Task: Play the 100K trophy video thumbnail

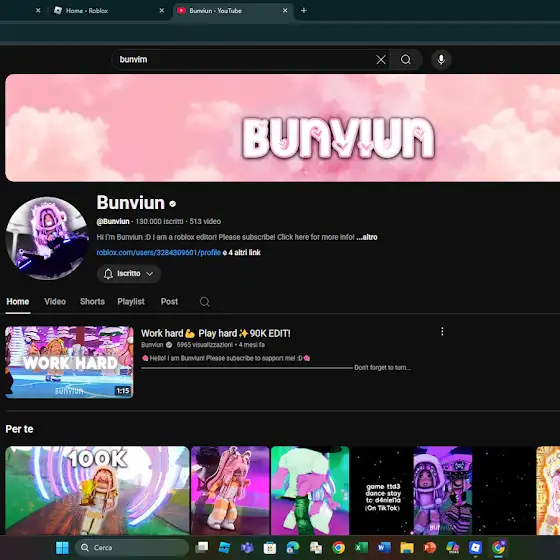Action: (97, 490)
